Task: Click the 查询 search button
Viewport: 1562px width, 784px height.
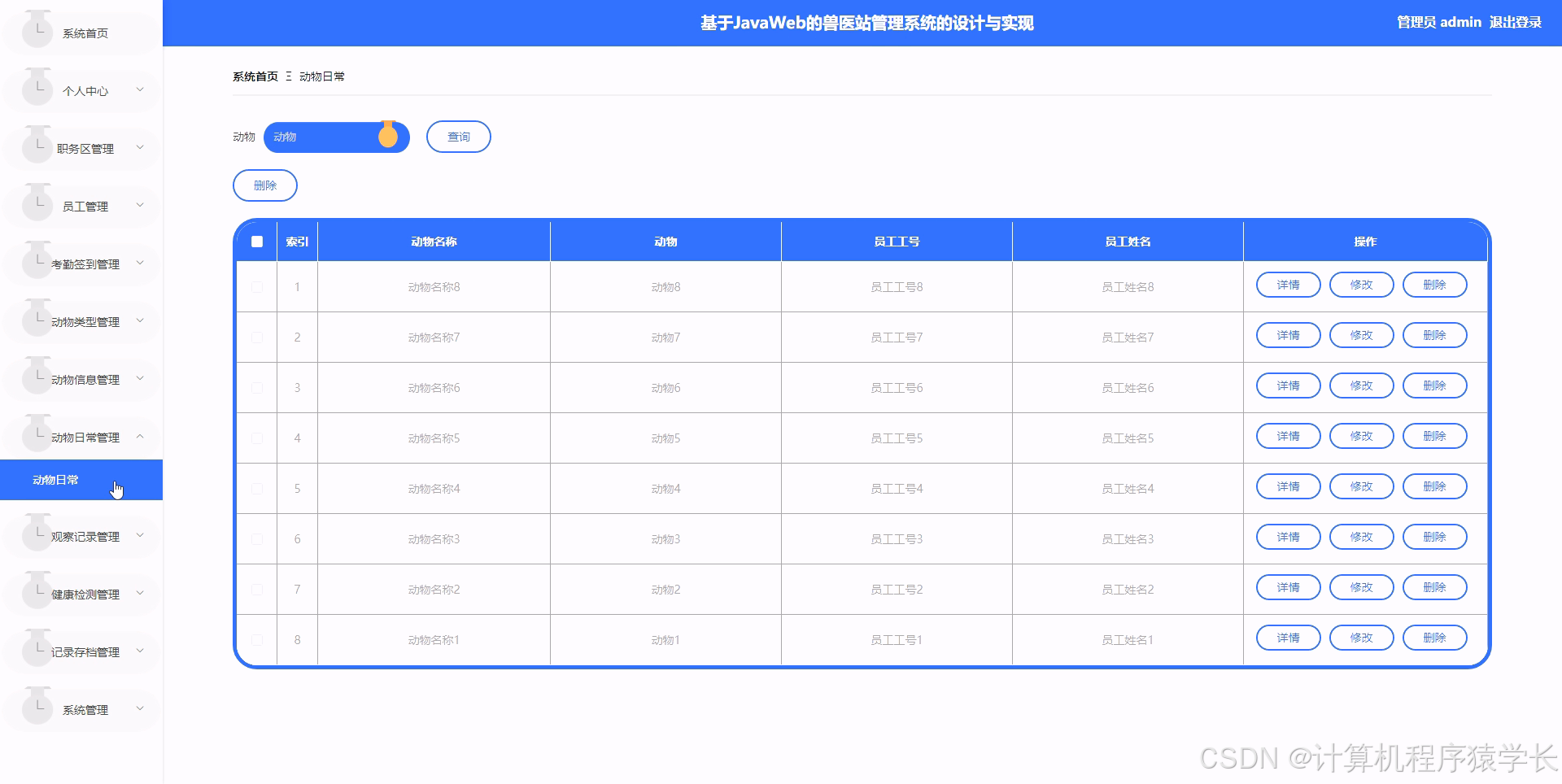Action: pyautogui.click(x=458, y=137)
